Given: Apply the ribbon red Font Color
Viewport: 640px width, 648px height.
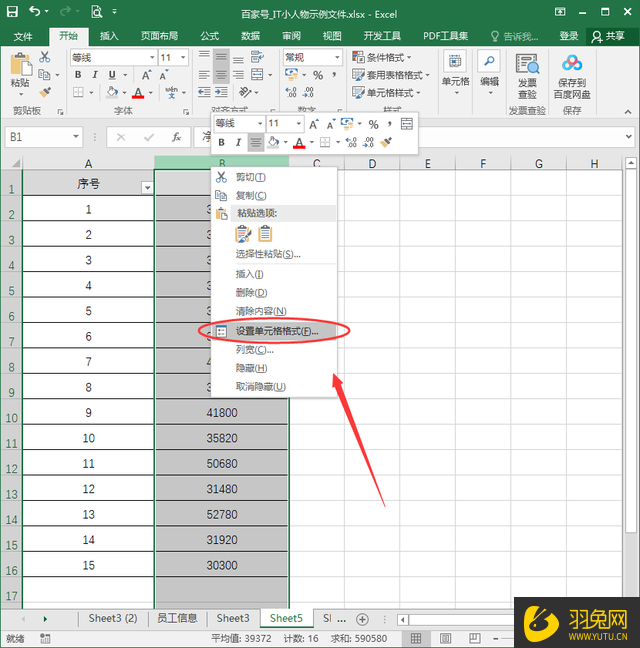Looking at the screenshot, I should [138, 93].
